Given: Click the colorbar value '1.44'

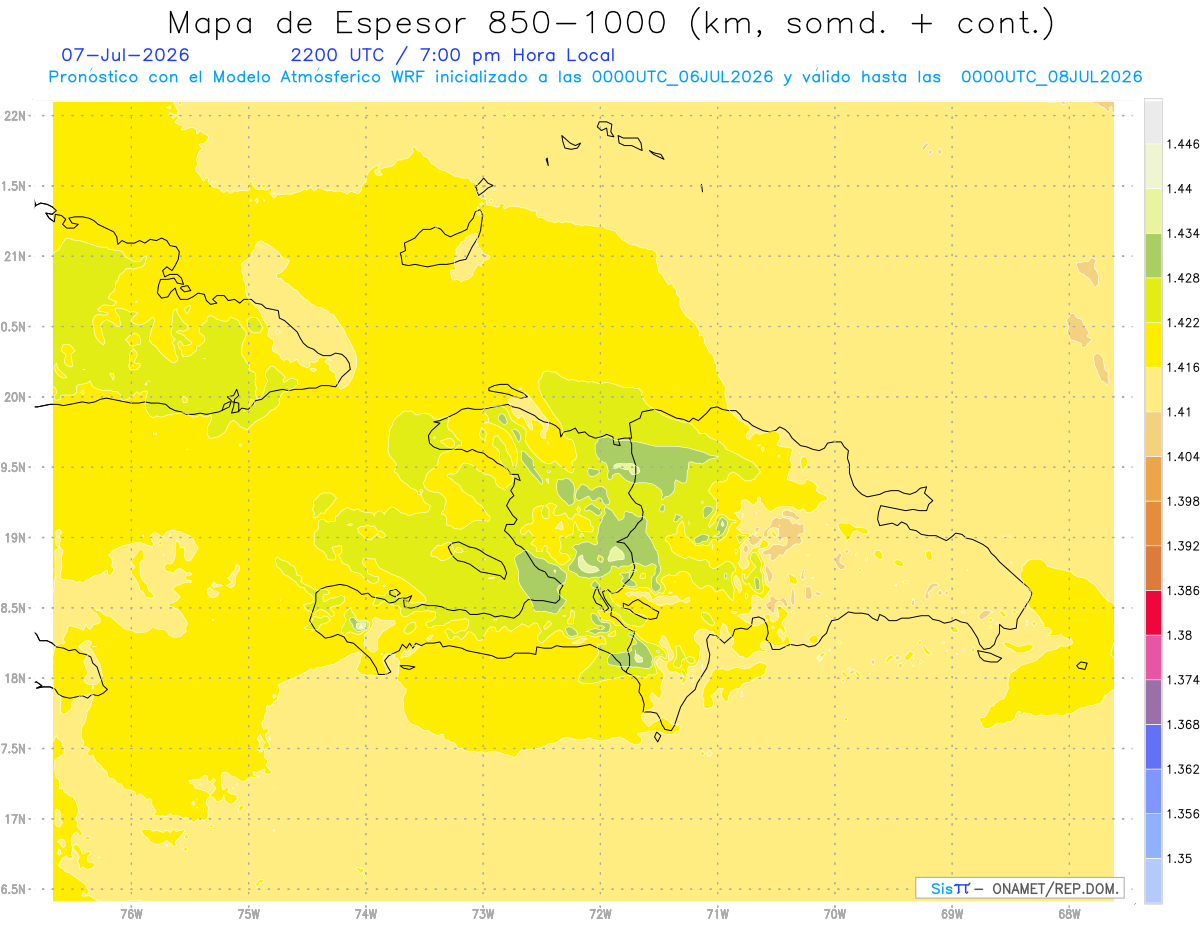Looking at the screenshot, I should coord(1179,189).
